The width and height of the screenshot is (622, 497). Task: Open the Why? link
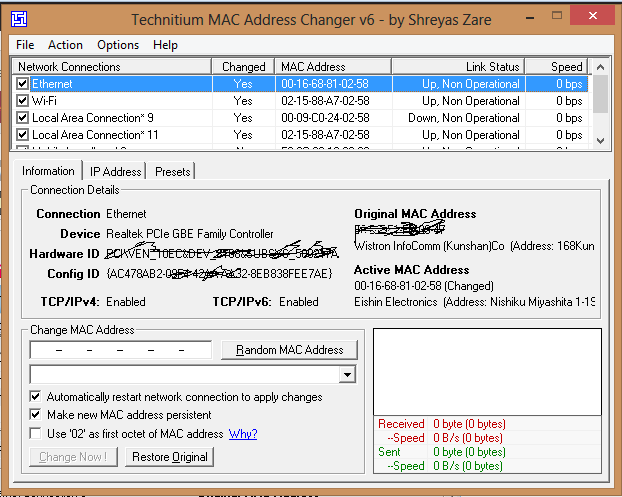point(243,434)
